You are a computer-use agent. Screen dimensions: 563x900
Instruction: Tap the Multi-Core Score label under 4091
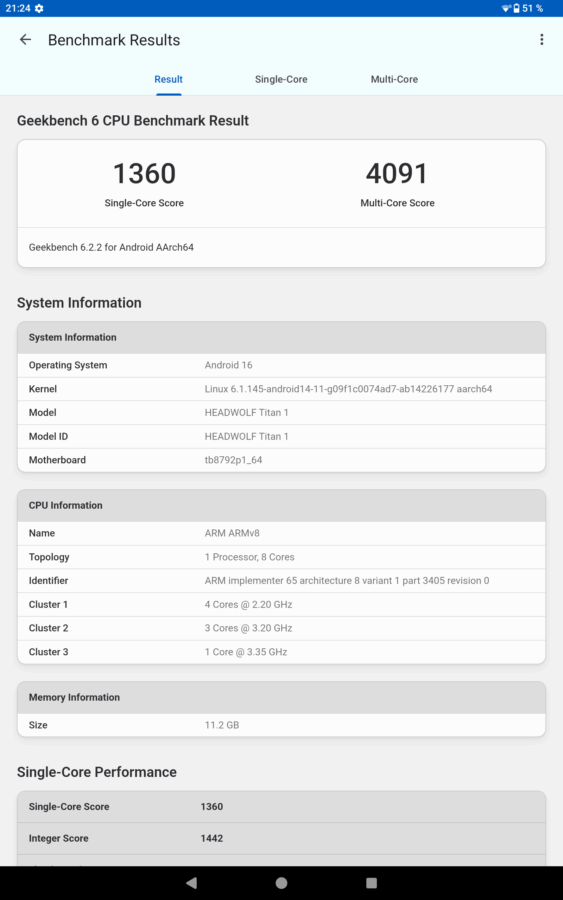[397, 203]
